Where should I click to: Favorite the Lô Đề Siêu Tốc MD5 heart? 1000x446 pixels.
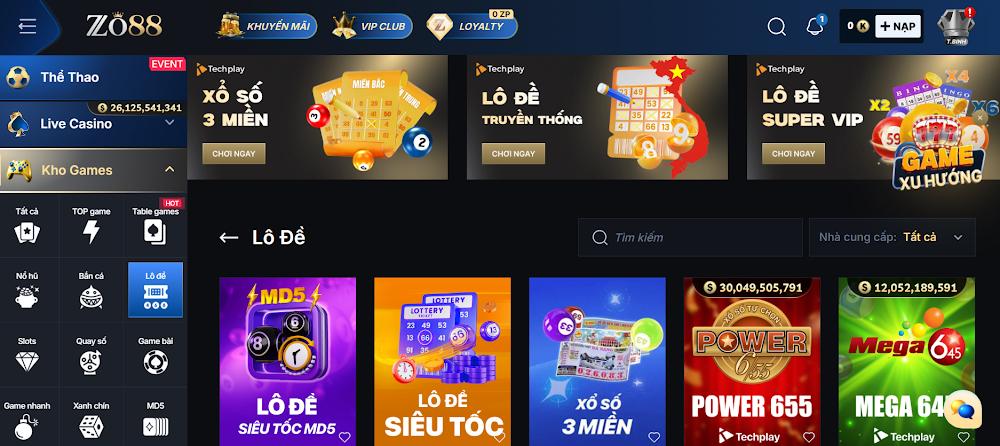344,437
